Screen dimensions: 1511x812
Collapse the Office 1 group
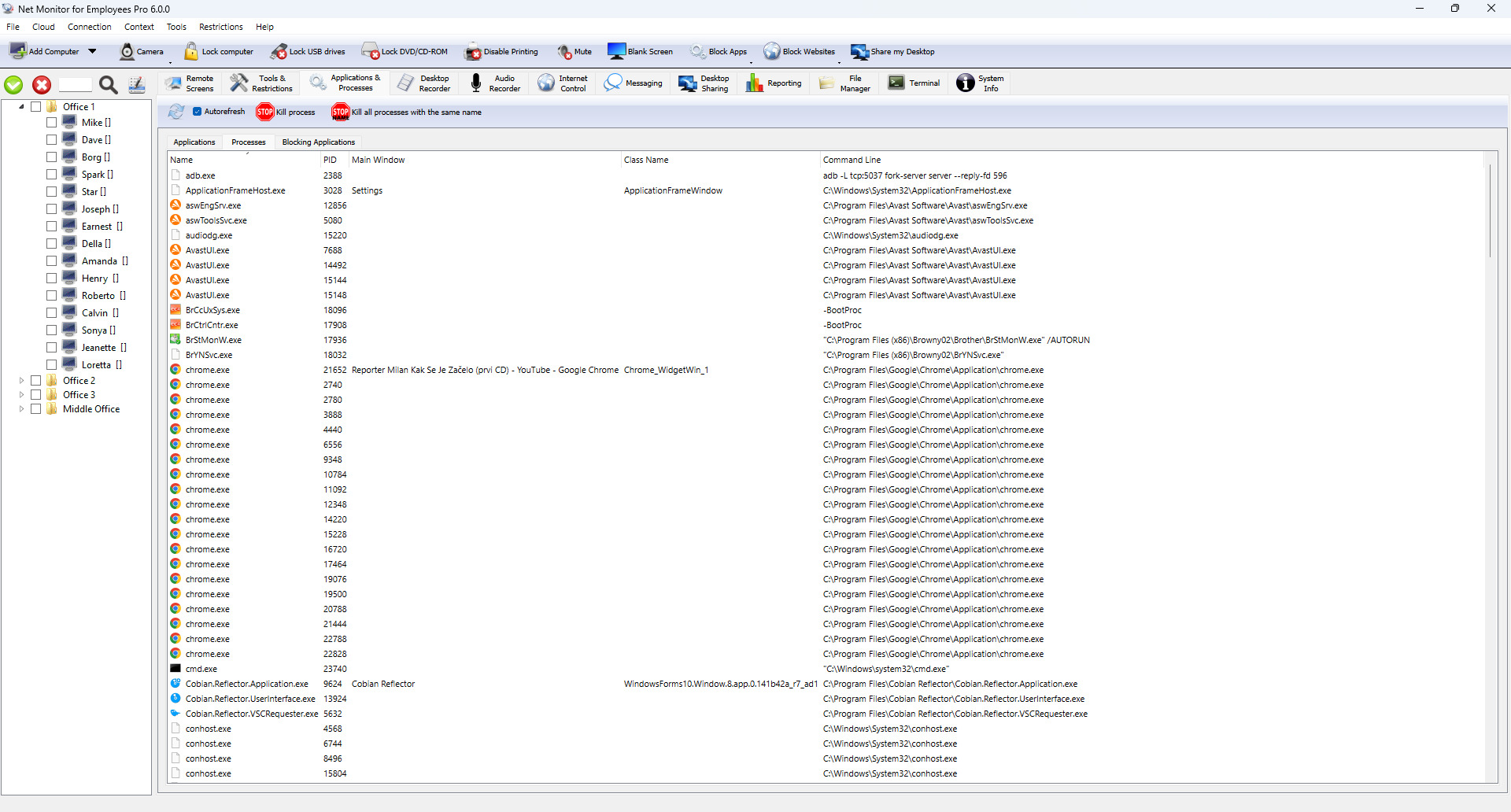(21, 107)
